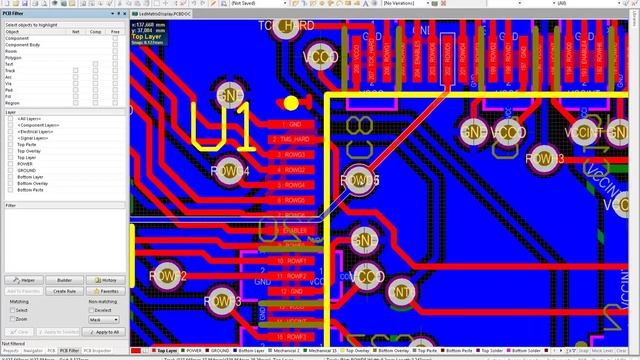Open the Libraries side panel tab
The height and width of the screenshot is (360, 640).
[x=635, y=18]
